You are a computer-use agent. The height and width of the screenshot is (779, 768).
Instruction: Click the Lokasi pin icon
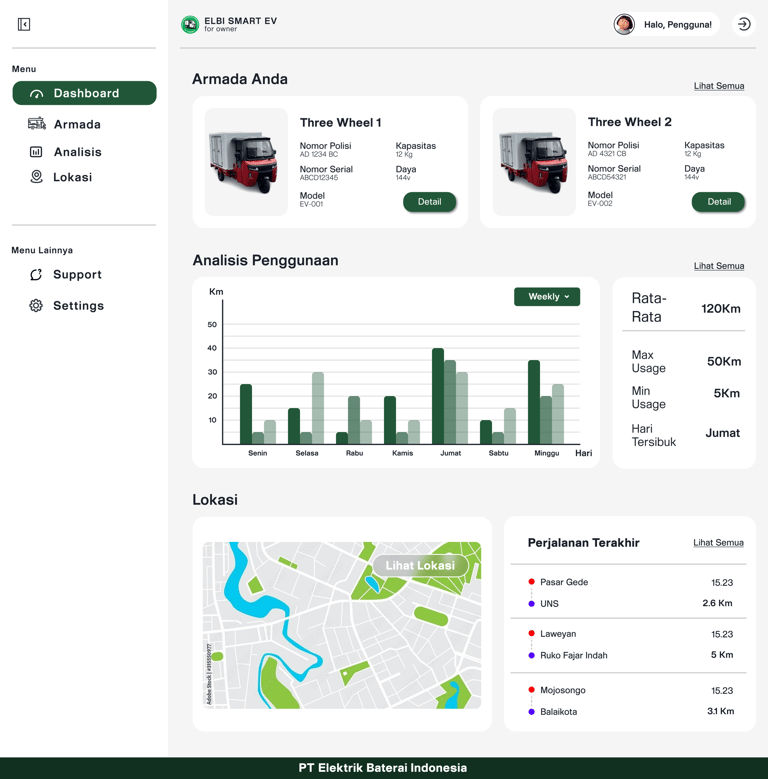[x=36, y=177]
